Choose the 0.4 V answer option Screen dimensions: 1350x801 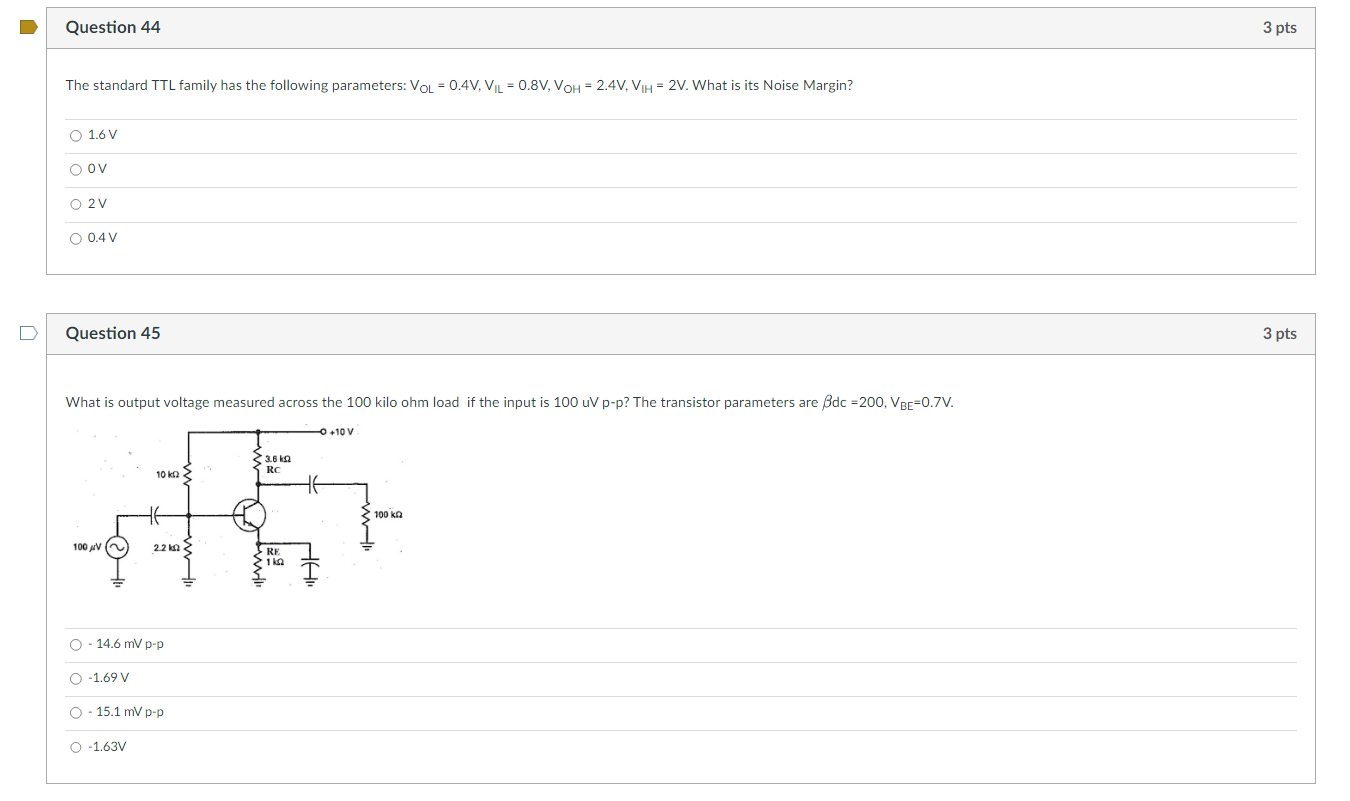[x=76, y=238]
